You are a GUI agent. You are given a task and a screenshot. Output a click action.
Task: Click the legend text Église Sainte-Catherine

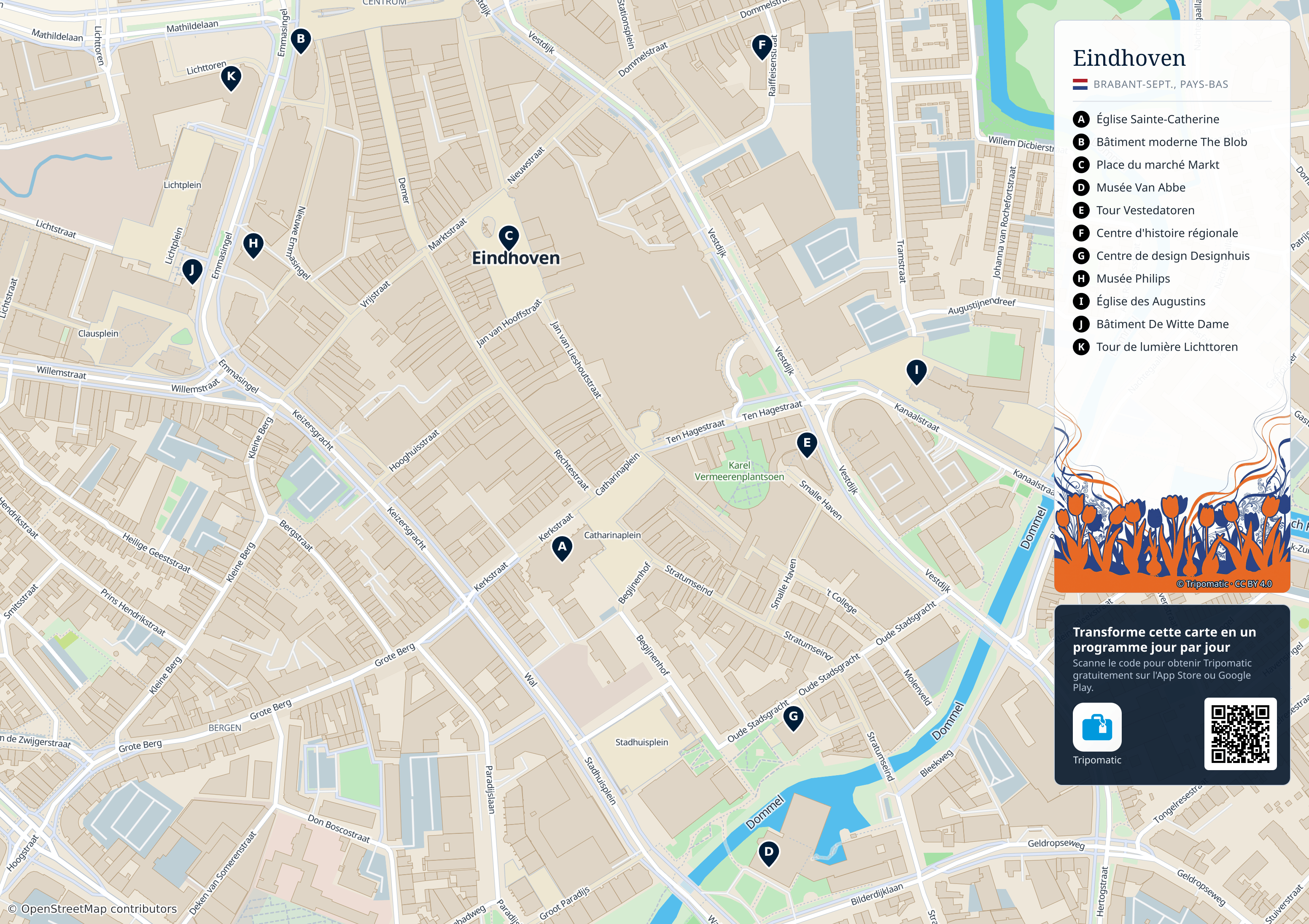[x=1157, y=119]
